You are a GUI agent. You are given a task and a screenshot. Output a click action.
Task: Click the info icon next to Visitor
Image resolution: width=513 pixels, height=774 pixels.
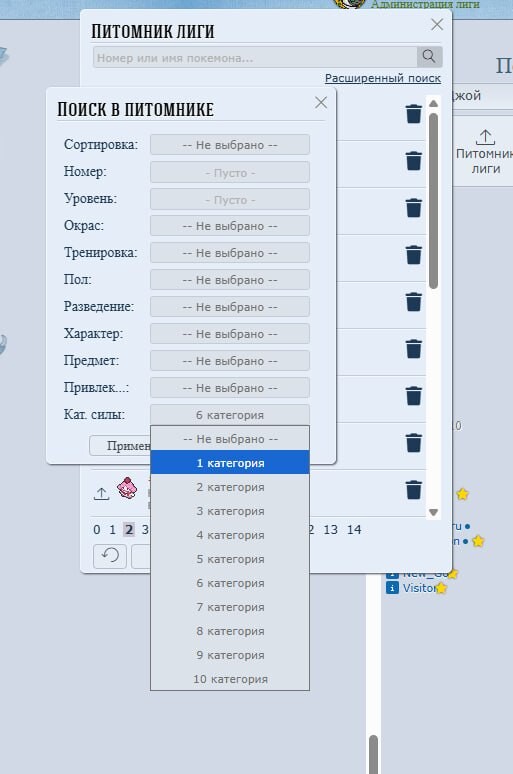[392, 588]
